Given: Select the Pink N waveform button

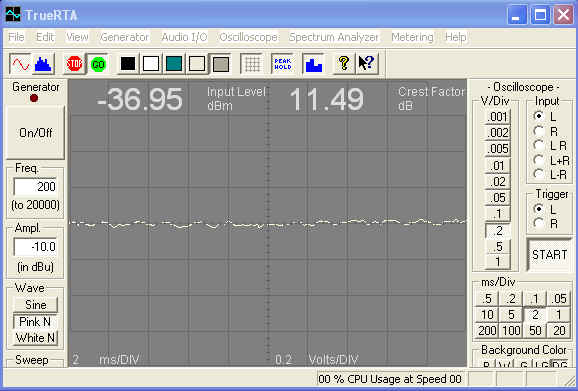Looking at the screenshot, I should pyautogui.click(x=35, y=322).
